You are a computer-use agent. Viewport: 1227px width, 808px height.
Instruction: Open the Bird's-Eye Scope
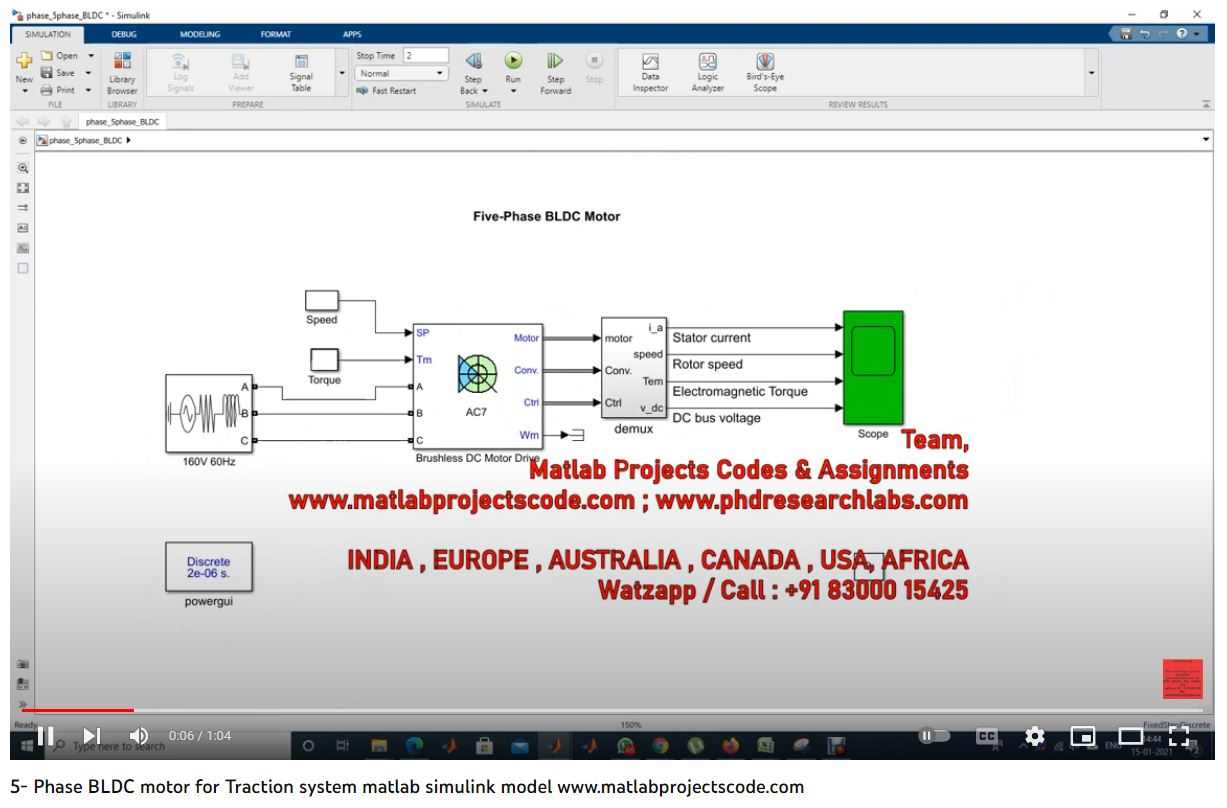point(765,63)
